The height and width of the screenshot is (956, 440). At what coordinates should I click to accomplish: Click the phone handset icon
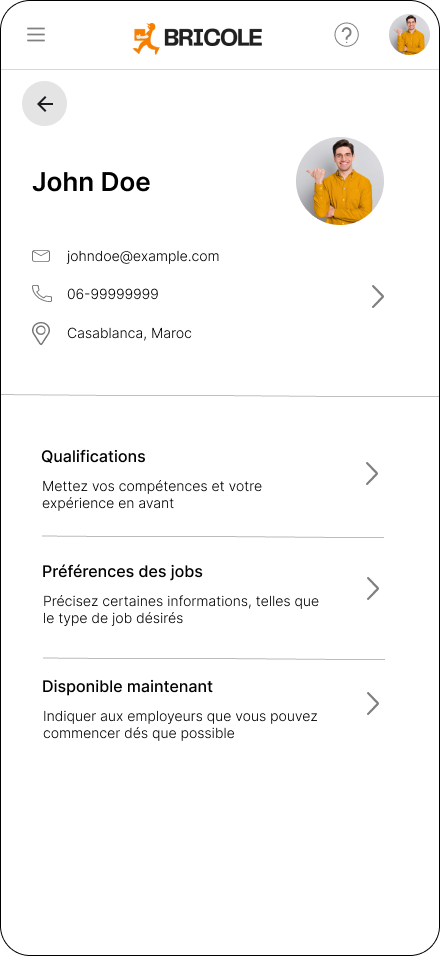[x=41, y=294]
